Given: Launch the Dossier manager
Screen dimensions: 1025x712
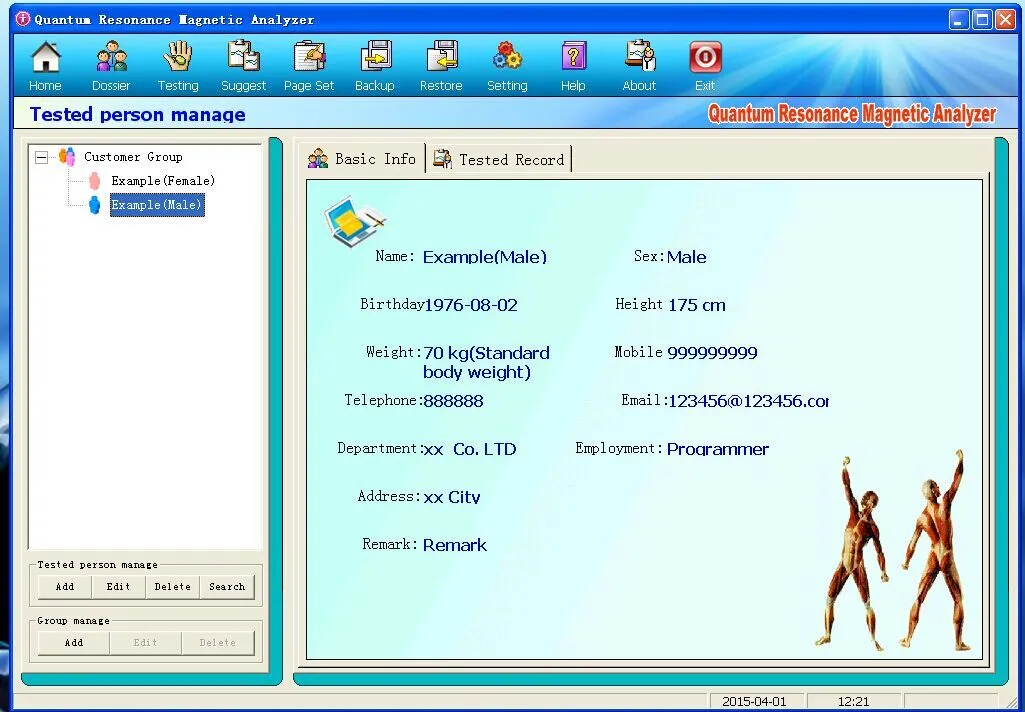Looking at the screenshot, I should [x=111, y=63].
